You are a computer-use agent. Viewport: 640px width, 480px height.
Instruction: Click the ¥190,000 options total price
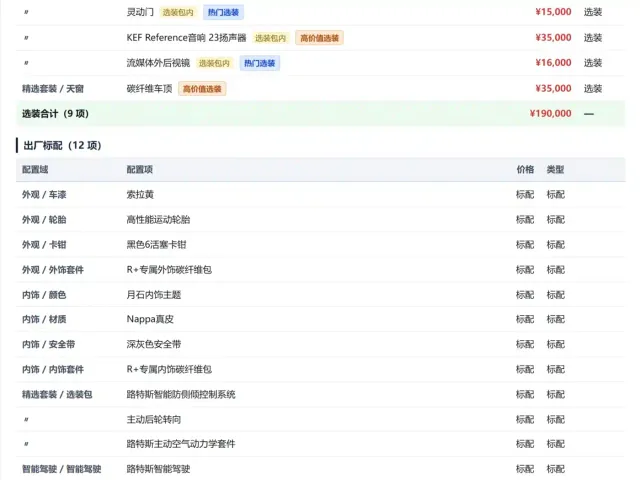coord(550,113)
